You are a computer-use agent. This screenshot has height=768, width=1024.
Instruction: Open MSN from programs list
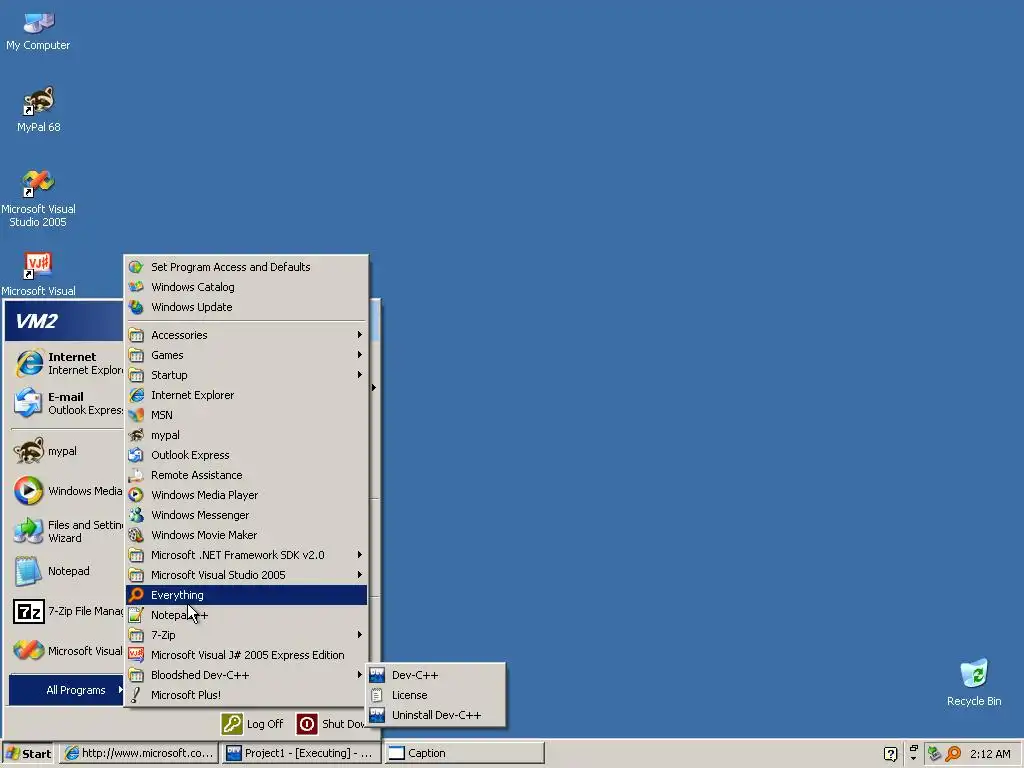click(246, 415)
